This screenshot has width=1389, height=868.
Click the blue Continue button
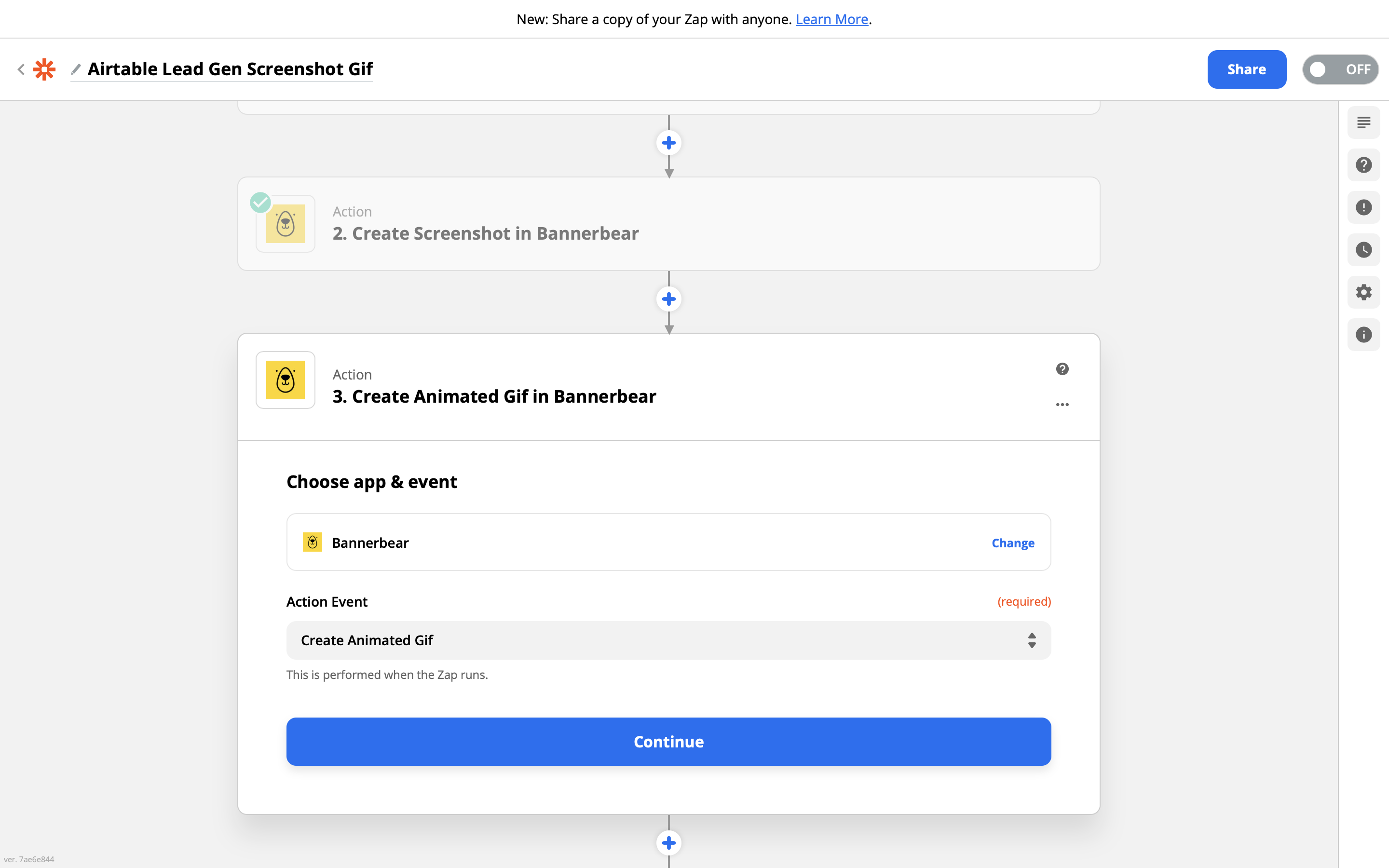click(668, 741)
